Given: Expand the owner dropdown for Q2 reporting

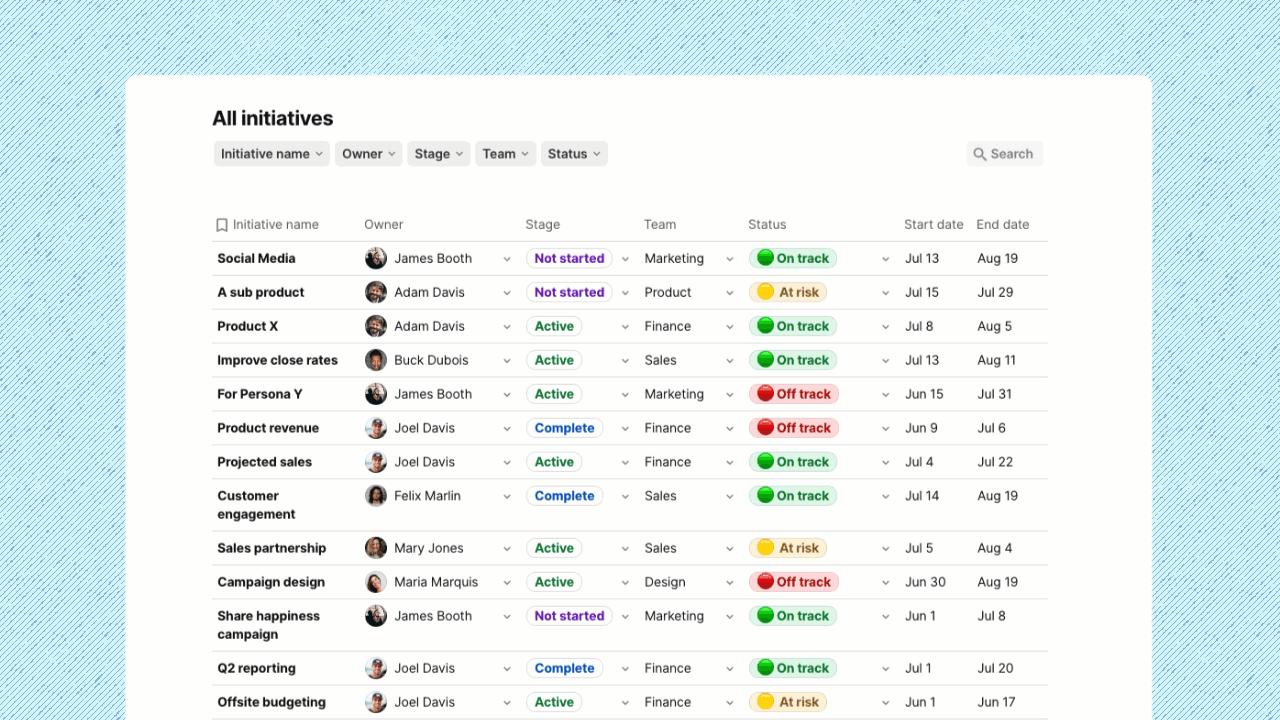Looking at the screenshot, I should [507, 669].
